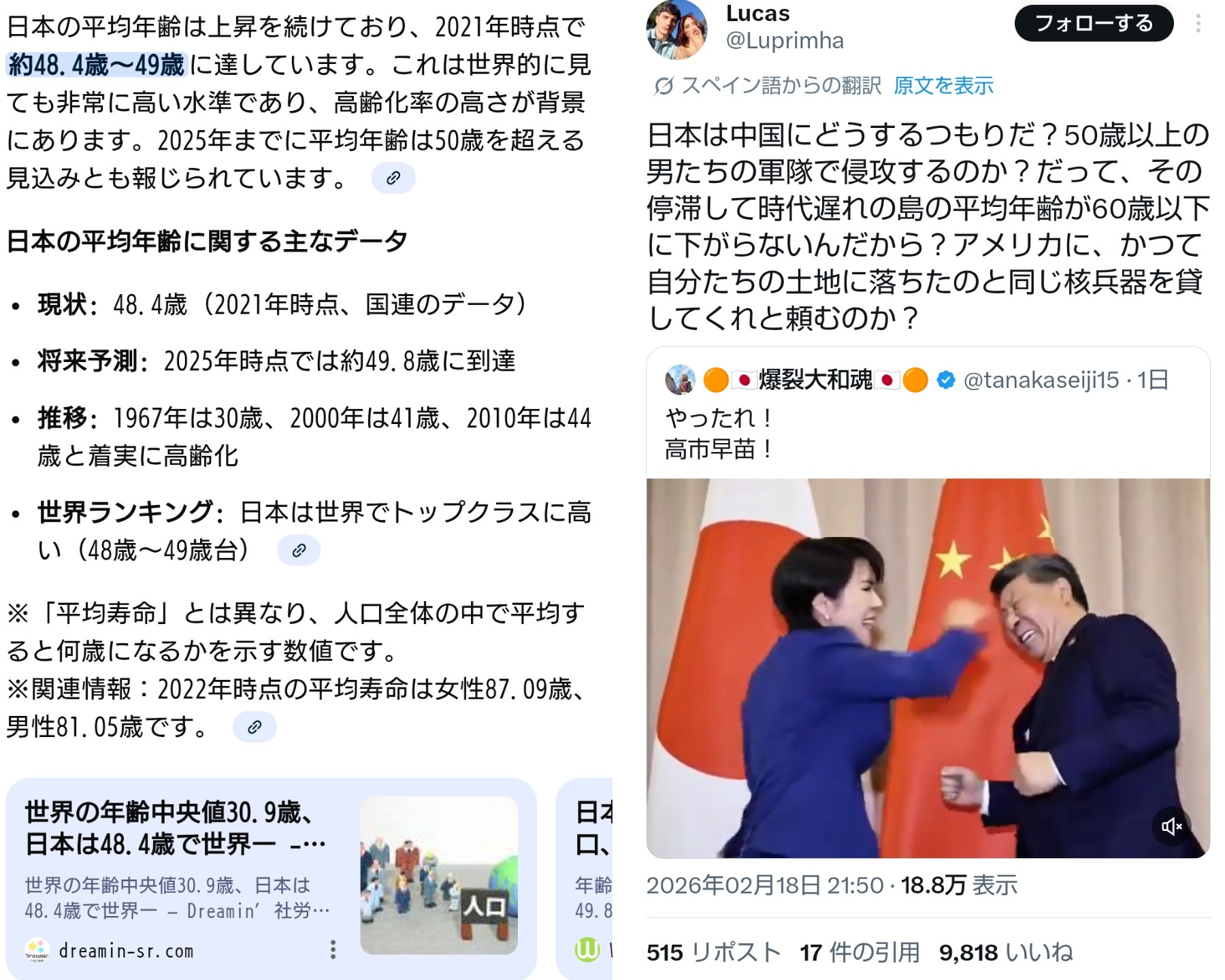1225x980 pixels.
Task: Click the quoted post's video thumbnail
Action: point(928,668)
